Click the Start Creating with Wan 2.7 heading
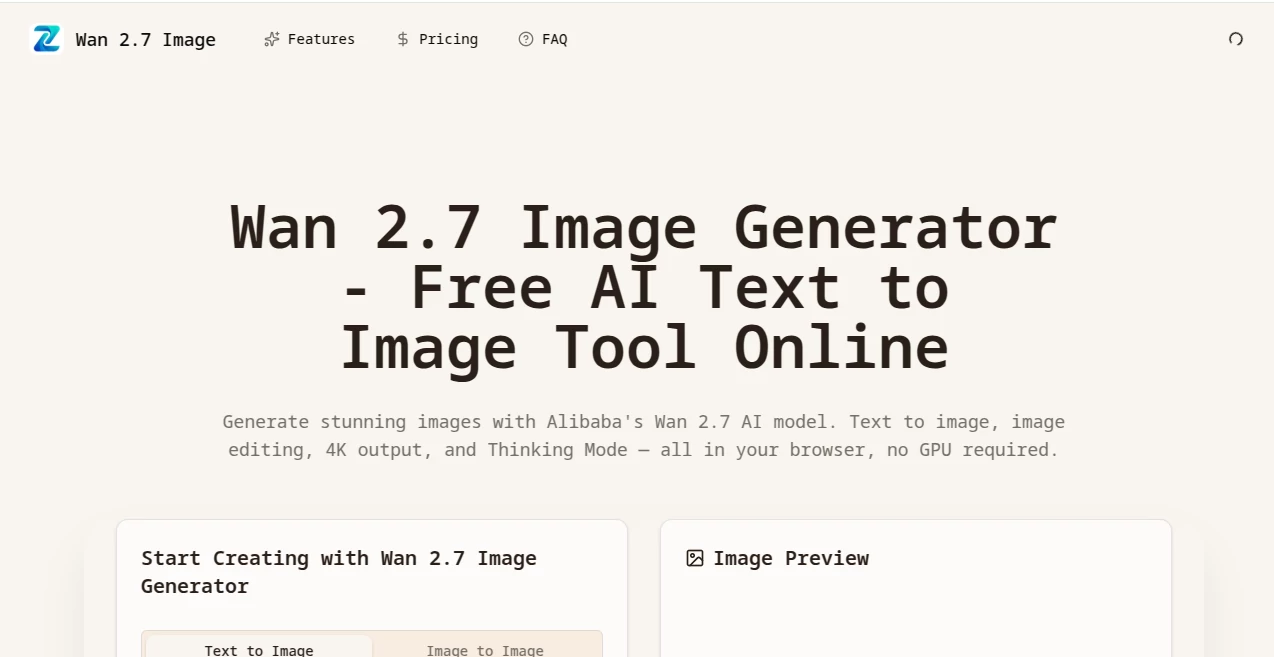Image resolution: width=1274 pixels, height=657 pixels. pyautogui.click(x=339, y=572)
